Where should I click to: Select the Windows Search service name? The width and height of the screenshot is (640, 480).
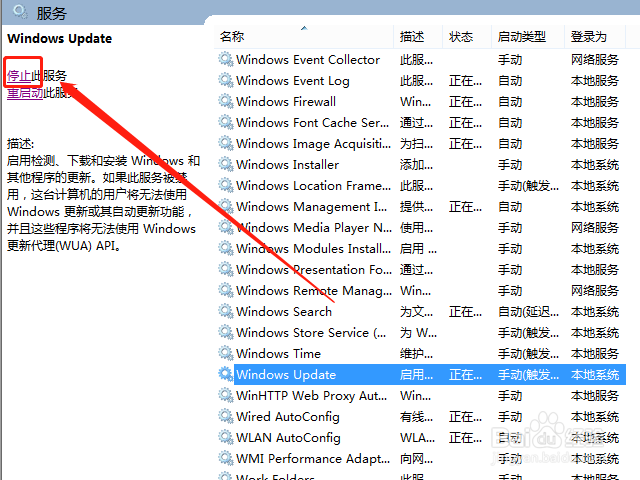[x=284, y=312]
